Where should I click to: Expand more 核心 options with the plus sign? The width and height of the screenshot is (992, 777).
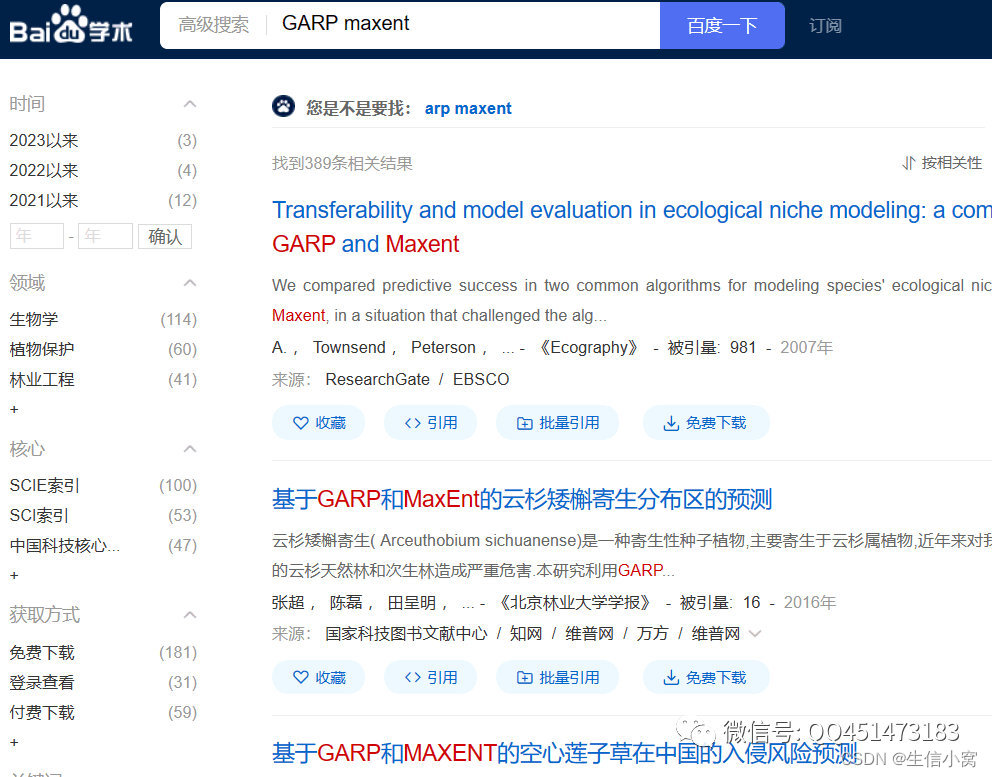(x=14, y=576)
